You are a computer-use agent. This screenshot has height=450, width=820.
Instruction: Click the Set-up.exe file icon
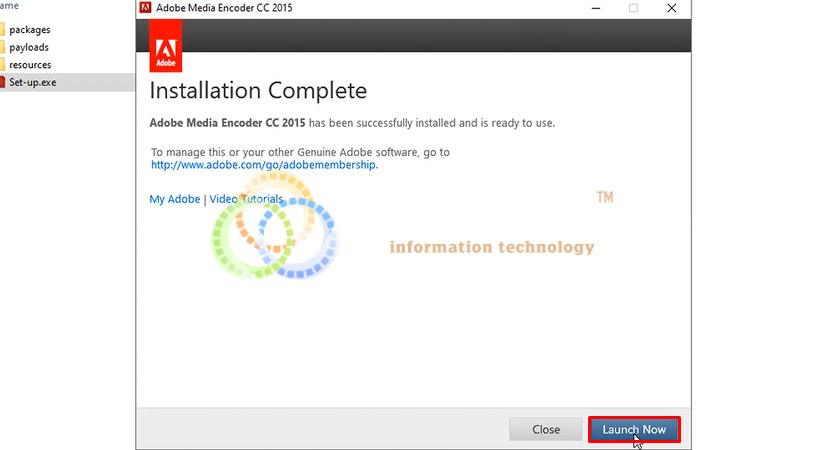2,82
